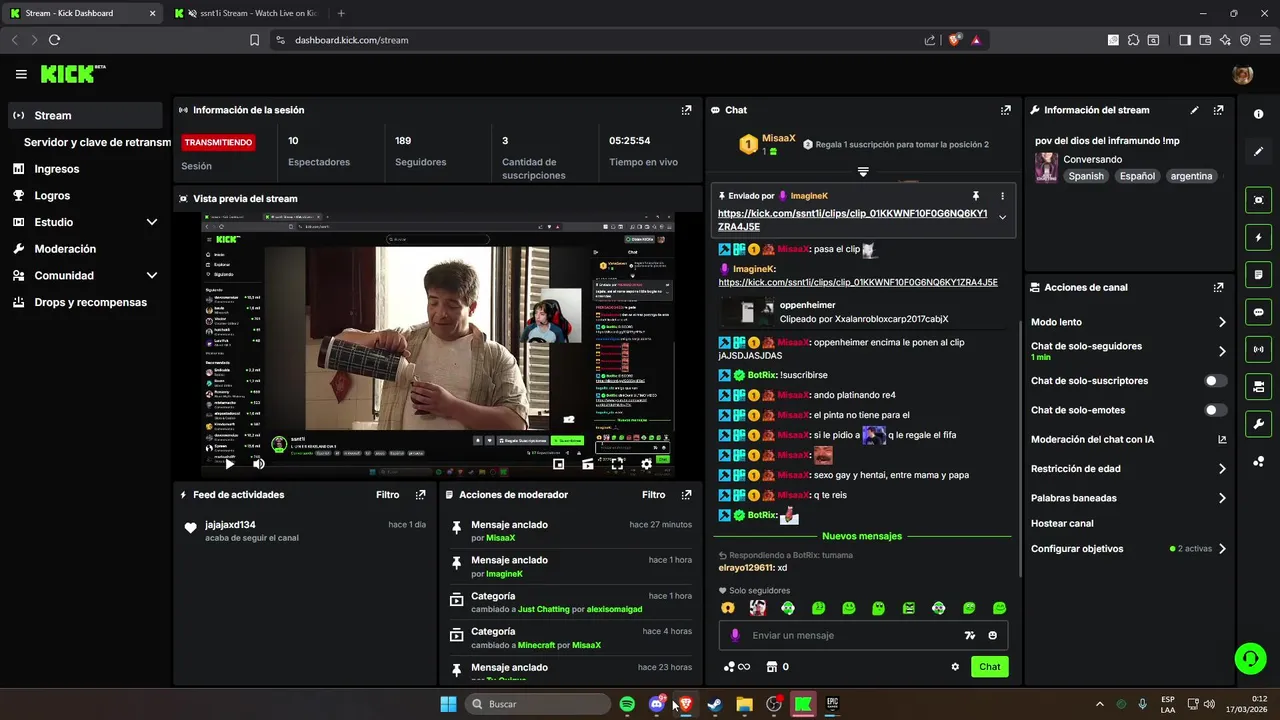Viewport: 1280px width, 720px height.
Task: Click the shop icon below chat input
Action: click(x=772, y=667)
